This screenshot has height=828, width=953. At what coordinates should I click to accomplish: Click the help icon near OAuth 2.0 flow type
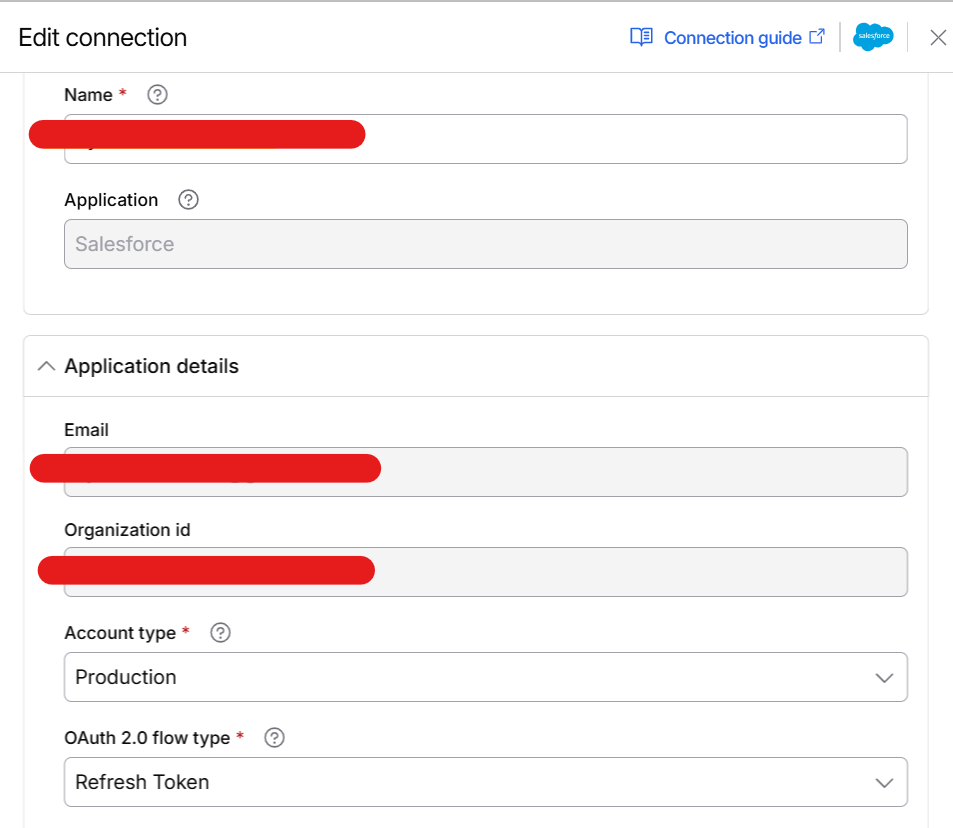click(x=273, y=738)
